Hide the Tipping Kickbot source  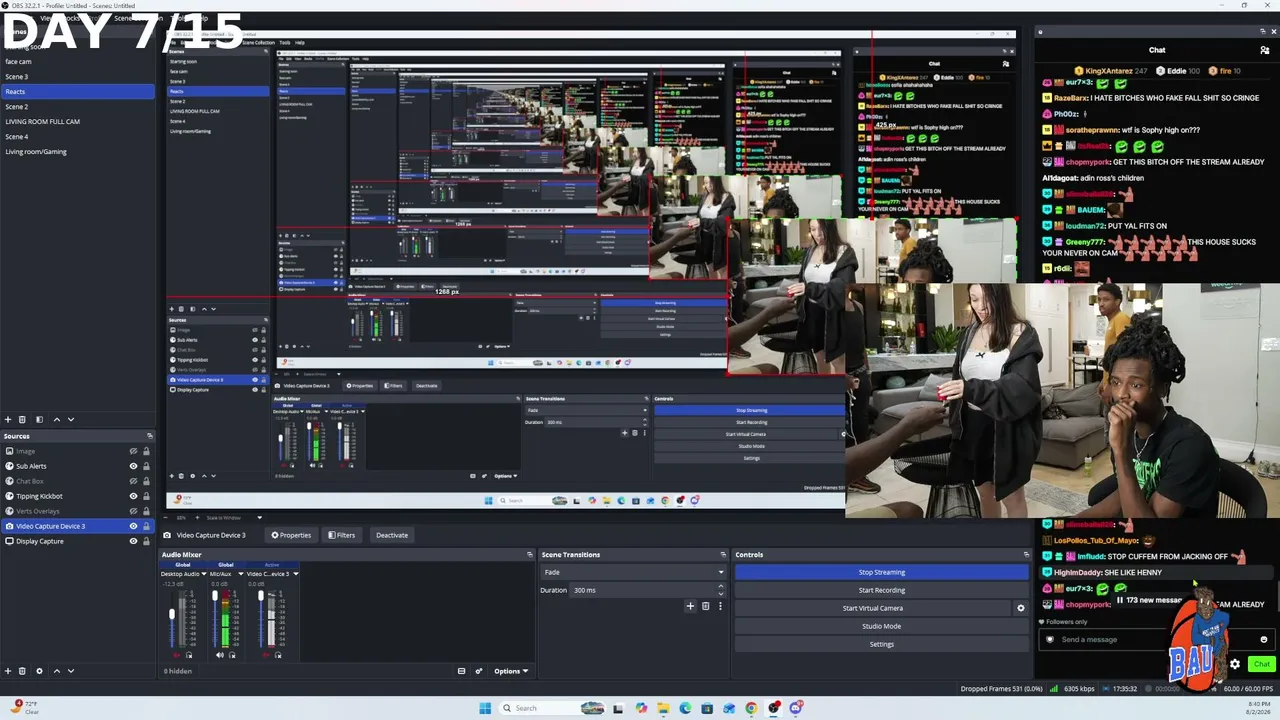tap(133, 496)
